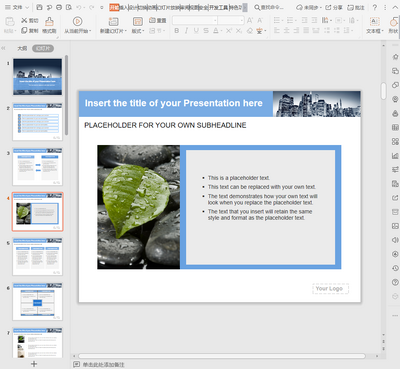Toggle the center paragraph alignment button
400x369 pixels.
pos(286,31)
